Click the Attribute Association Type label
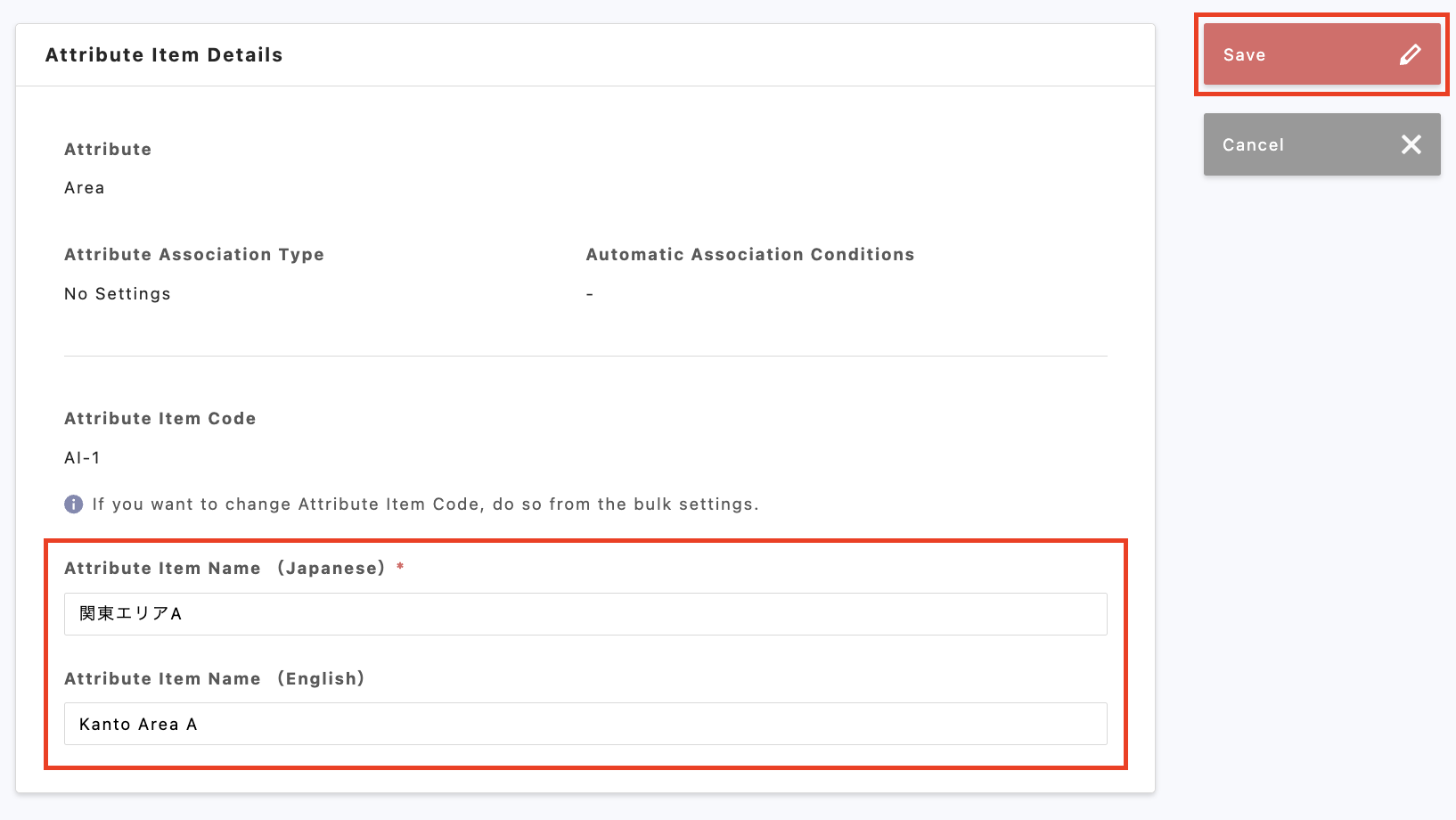 tap(194, 255)
